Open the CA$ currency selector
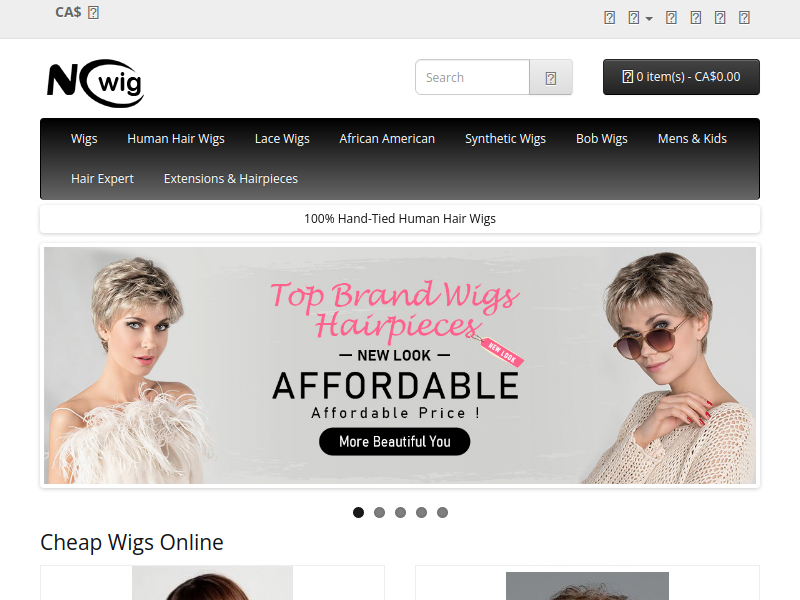 tap(77, 12)
